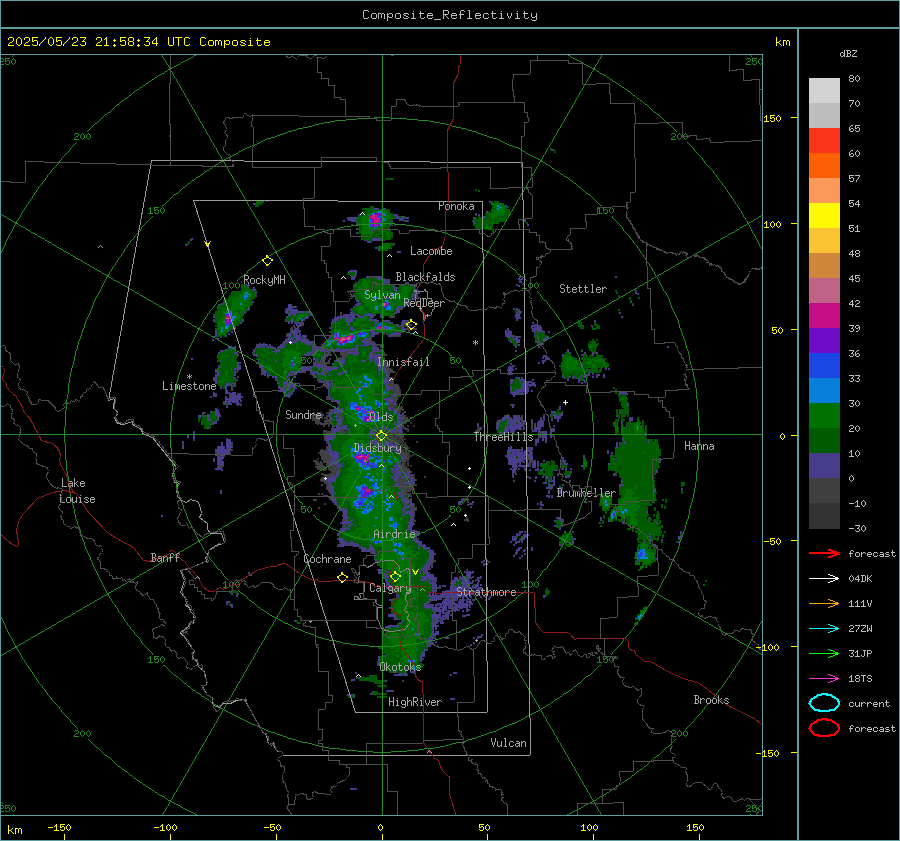Screen dimensions: 900x841
Task: Select the RedDeer city label
Action: click(x=424, y=303)
